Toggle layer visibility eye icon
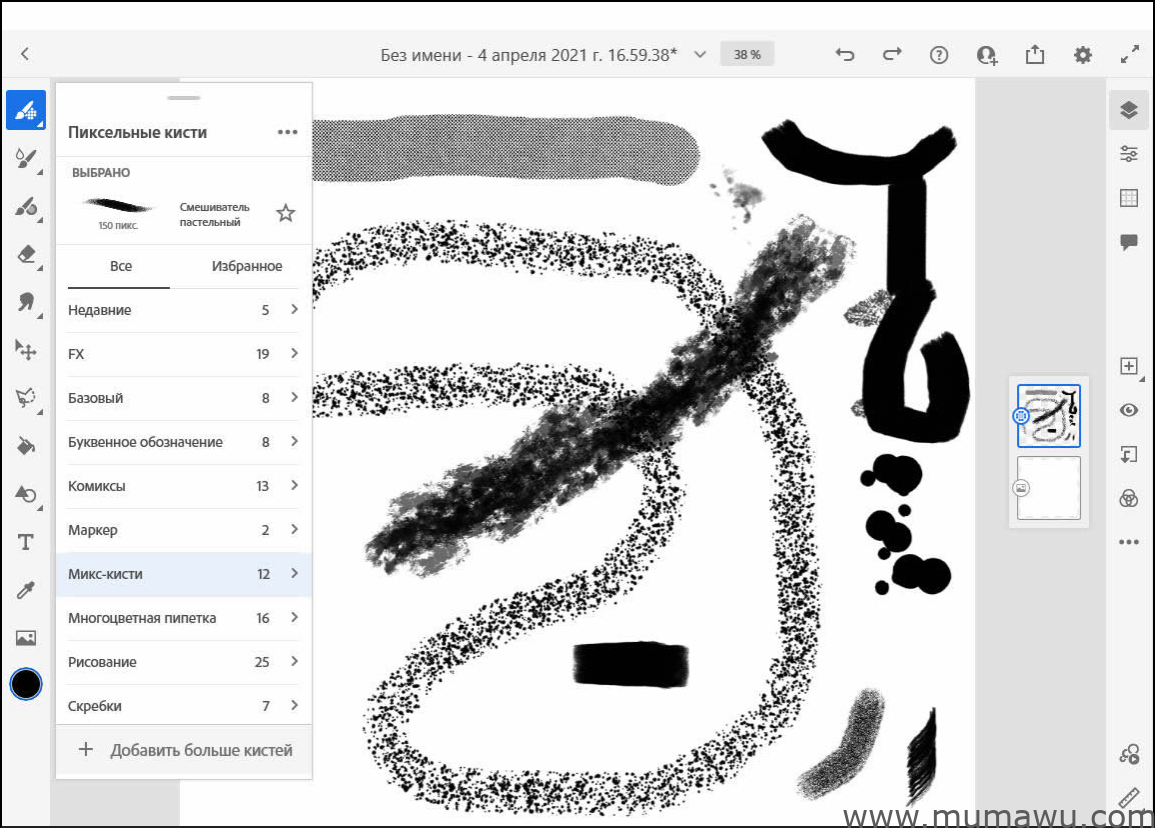Image resolution: width=1155 pixels, height=828 pixels. (1129, 410)
